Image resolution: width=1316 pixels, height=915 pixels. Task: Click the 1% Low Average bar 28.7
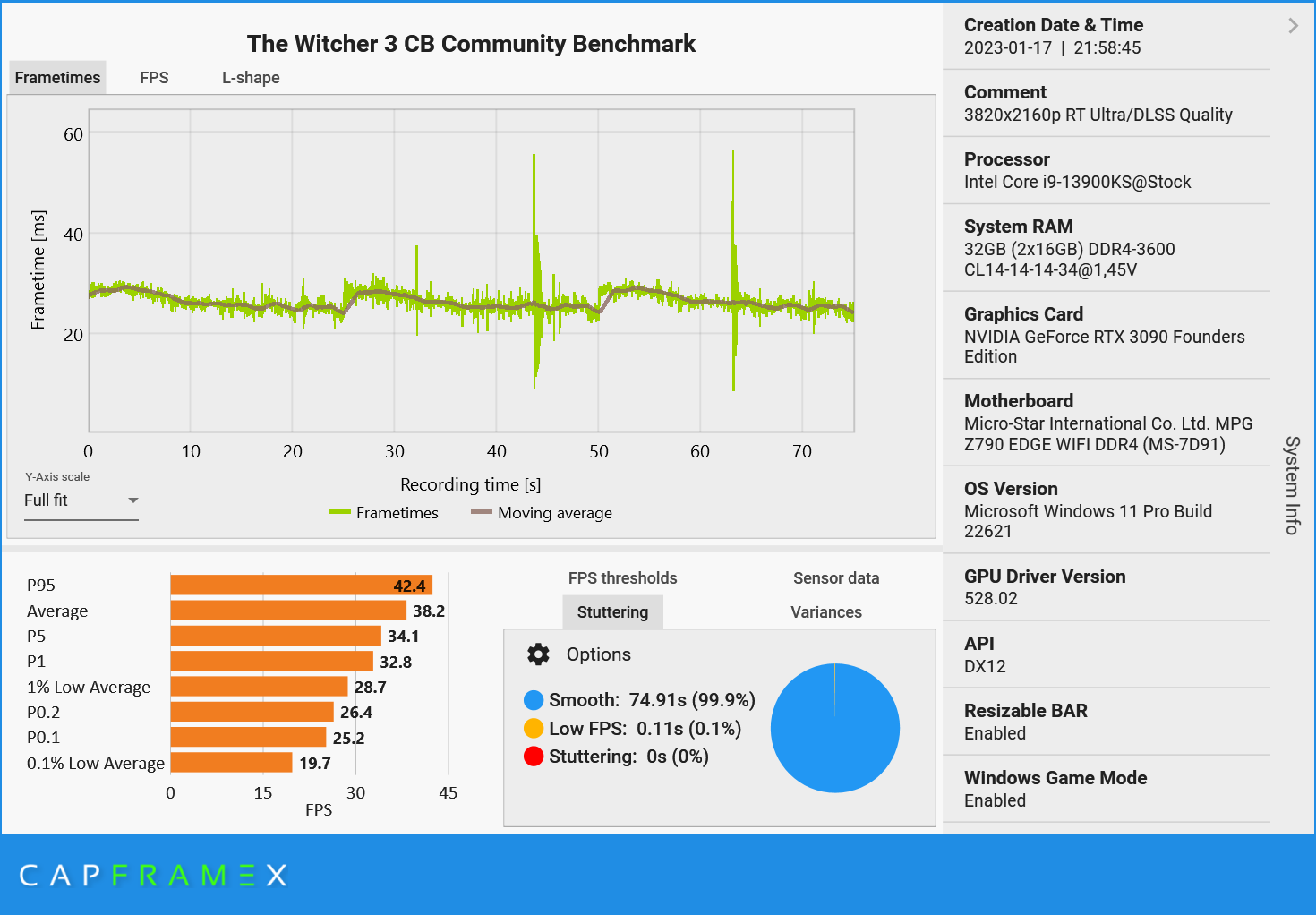260,687
